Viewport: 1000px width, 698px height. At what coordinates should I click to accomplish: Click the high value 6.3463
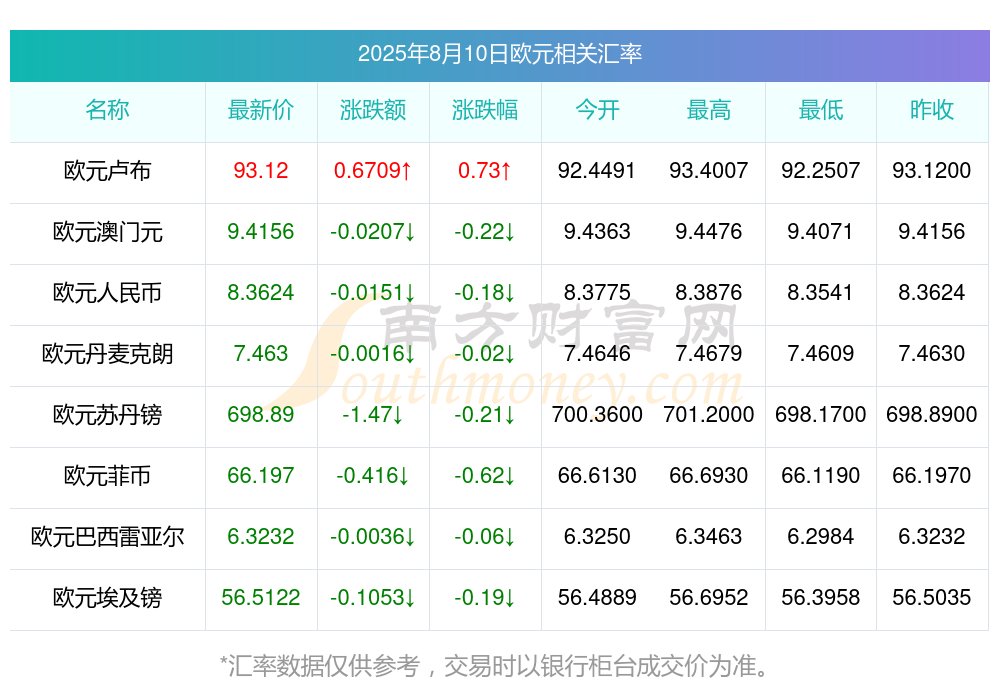709,536
